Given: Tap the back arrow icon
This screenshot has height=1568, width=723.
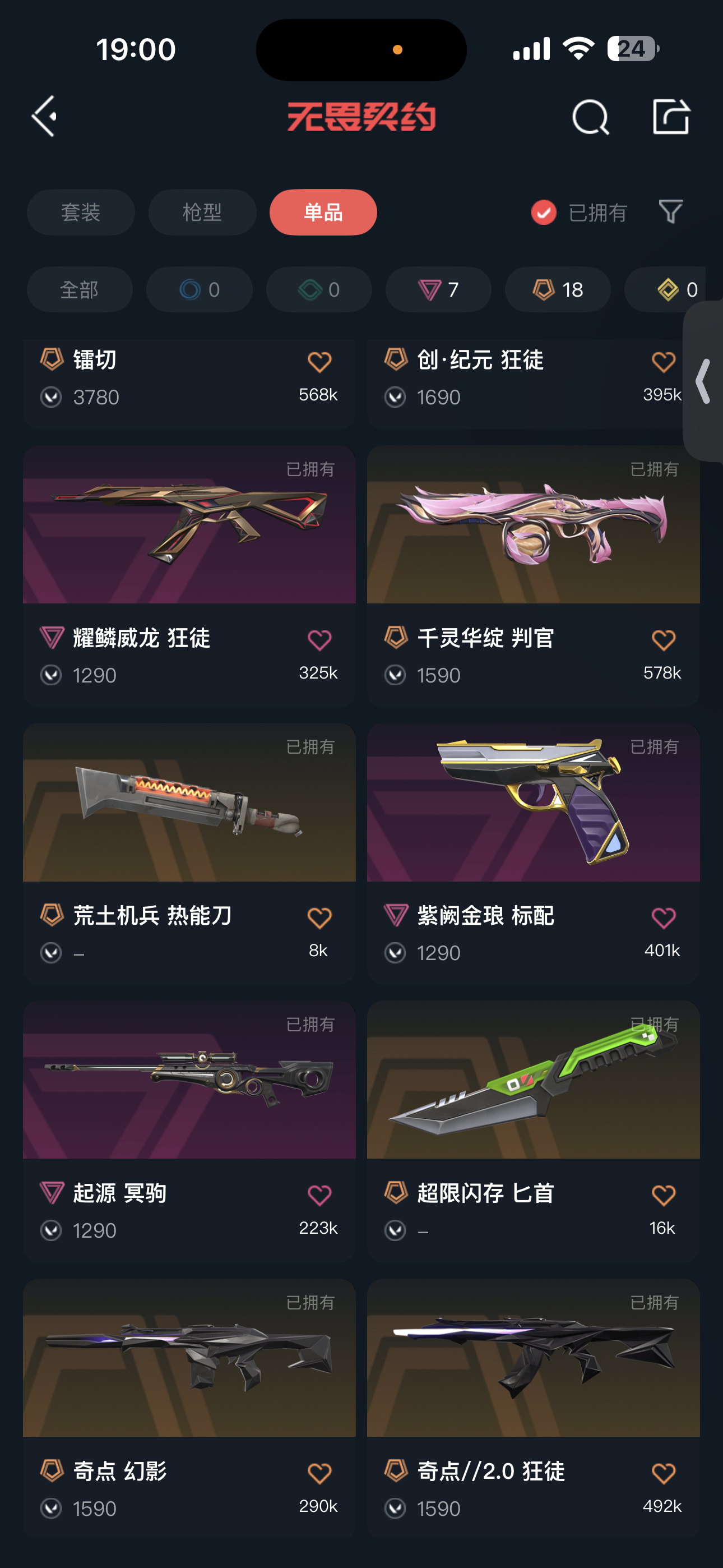Looking at the screenshot, I should click(44, 116).
